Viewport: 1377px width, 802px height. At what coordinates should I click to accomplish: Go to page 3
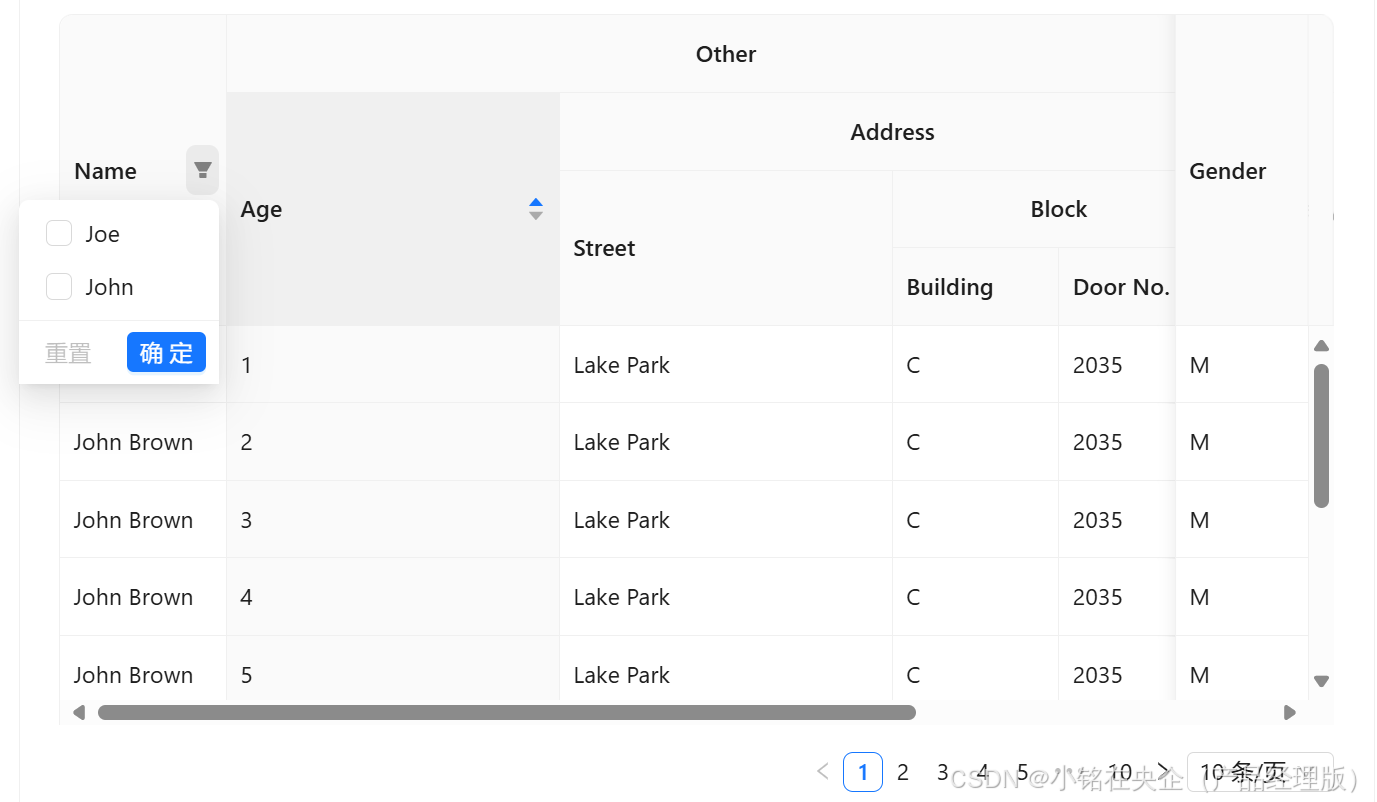point(942,772)
